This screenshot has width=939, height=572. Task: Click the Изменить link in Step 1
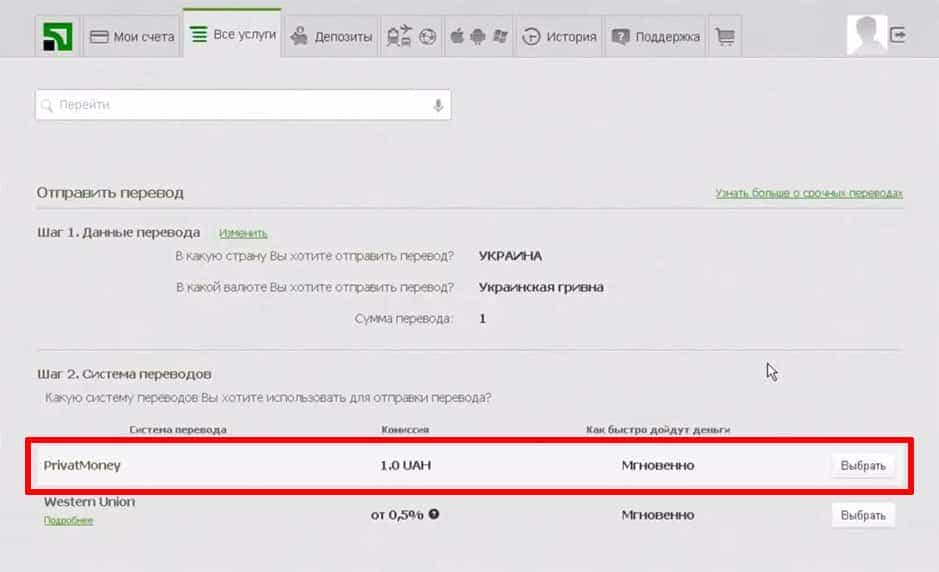243,233
